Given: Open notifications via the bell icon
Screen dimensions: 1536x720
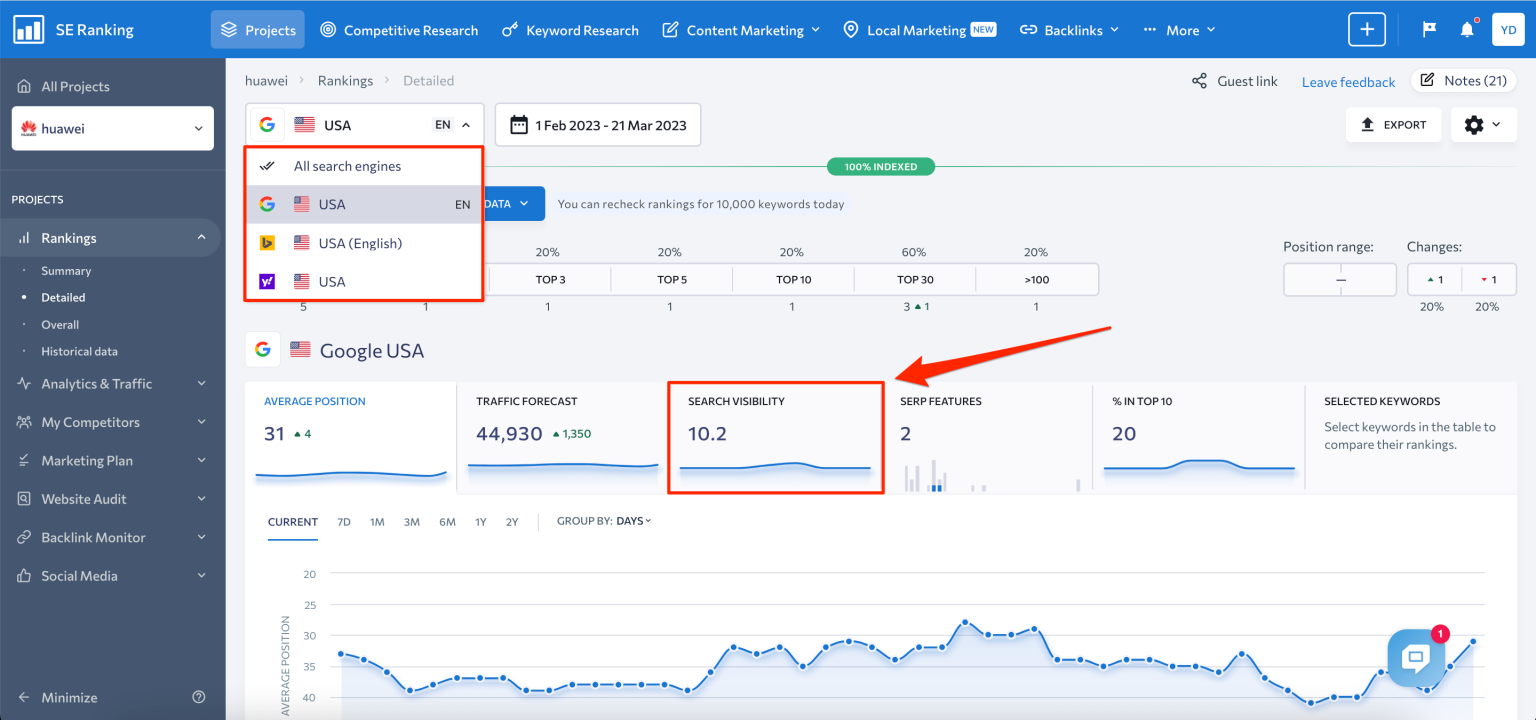Looking at the screenshot, I should pyautogui.click(x=1467, y=29).
